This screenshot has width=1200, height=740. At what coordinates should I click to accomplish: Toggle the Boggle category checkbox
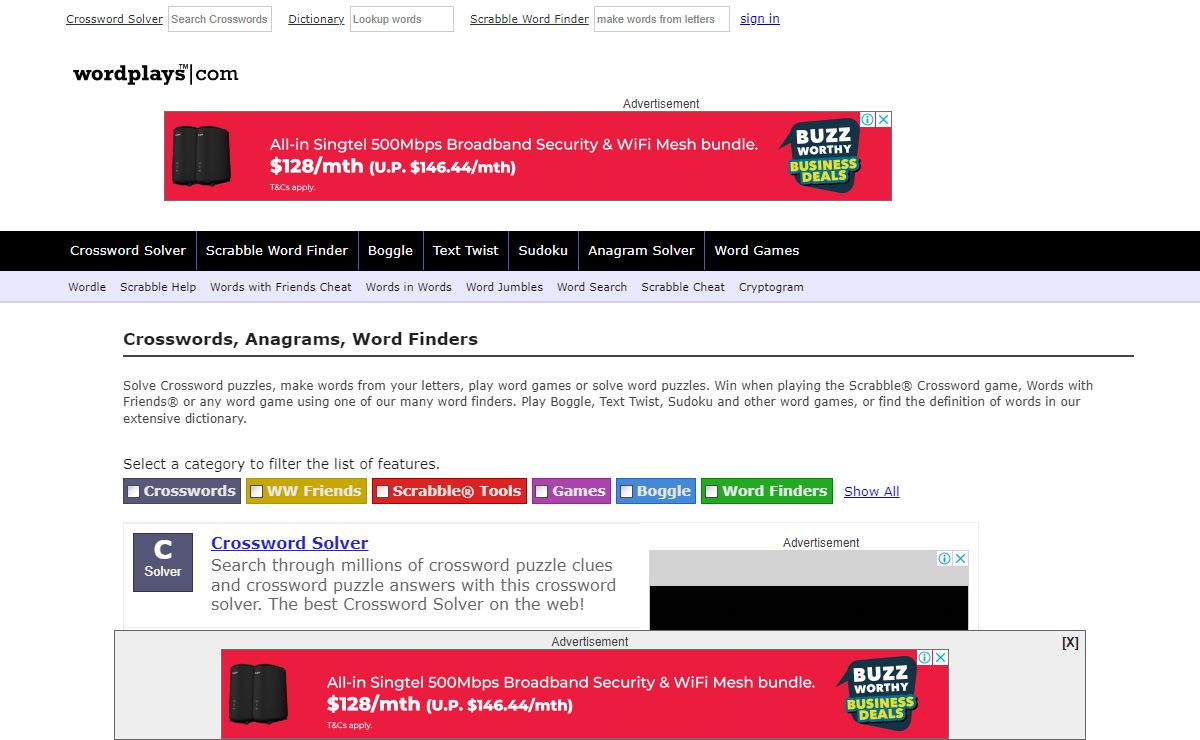tap(626, 491)
